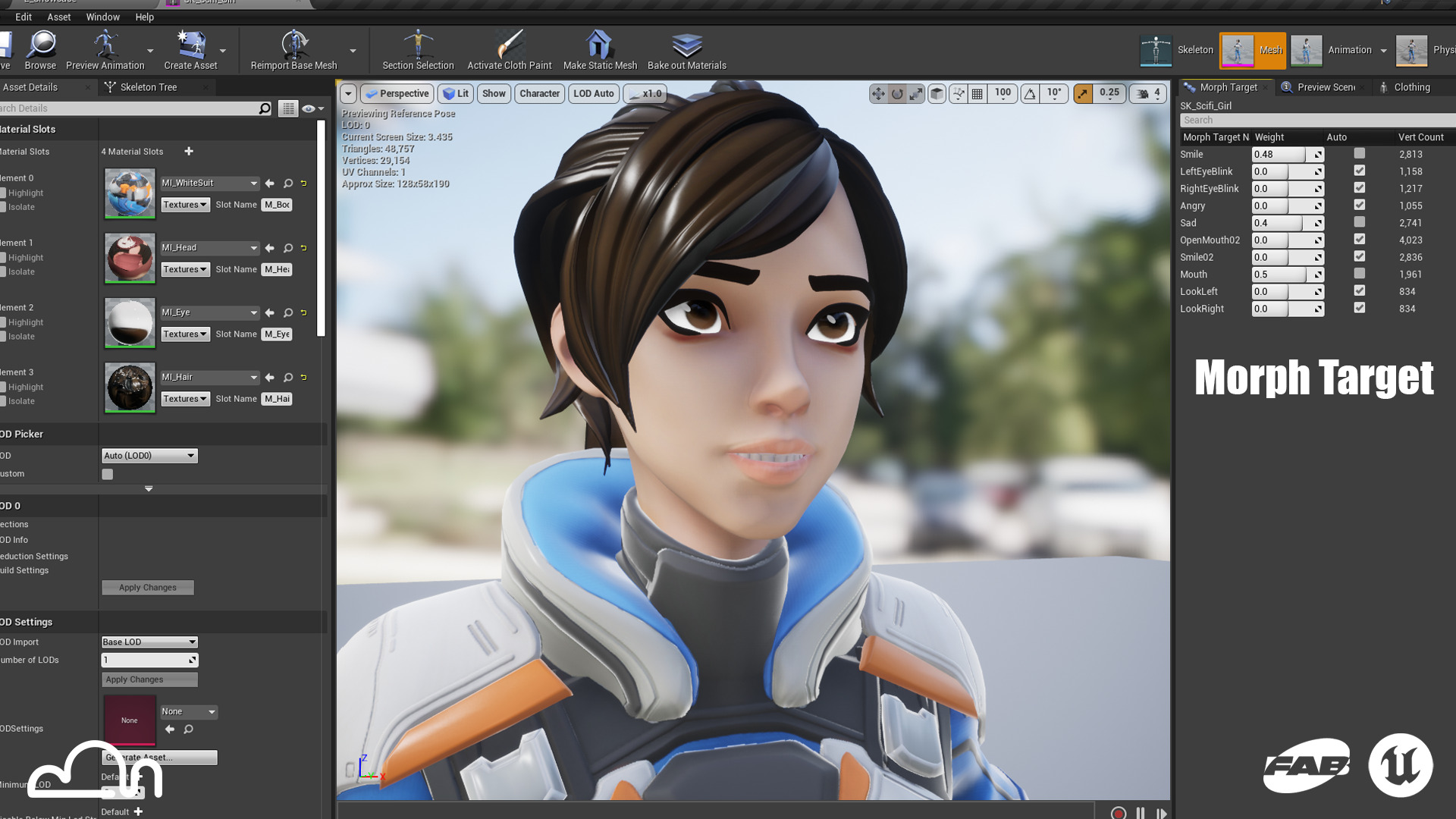Toggle the visibility eye filter in Asset Details
Screen dimensions: 1456x819
[312, 109]
